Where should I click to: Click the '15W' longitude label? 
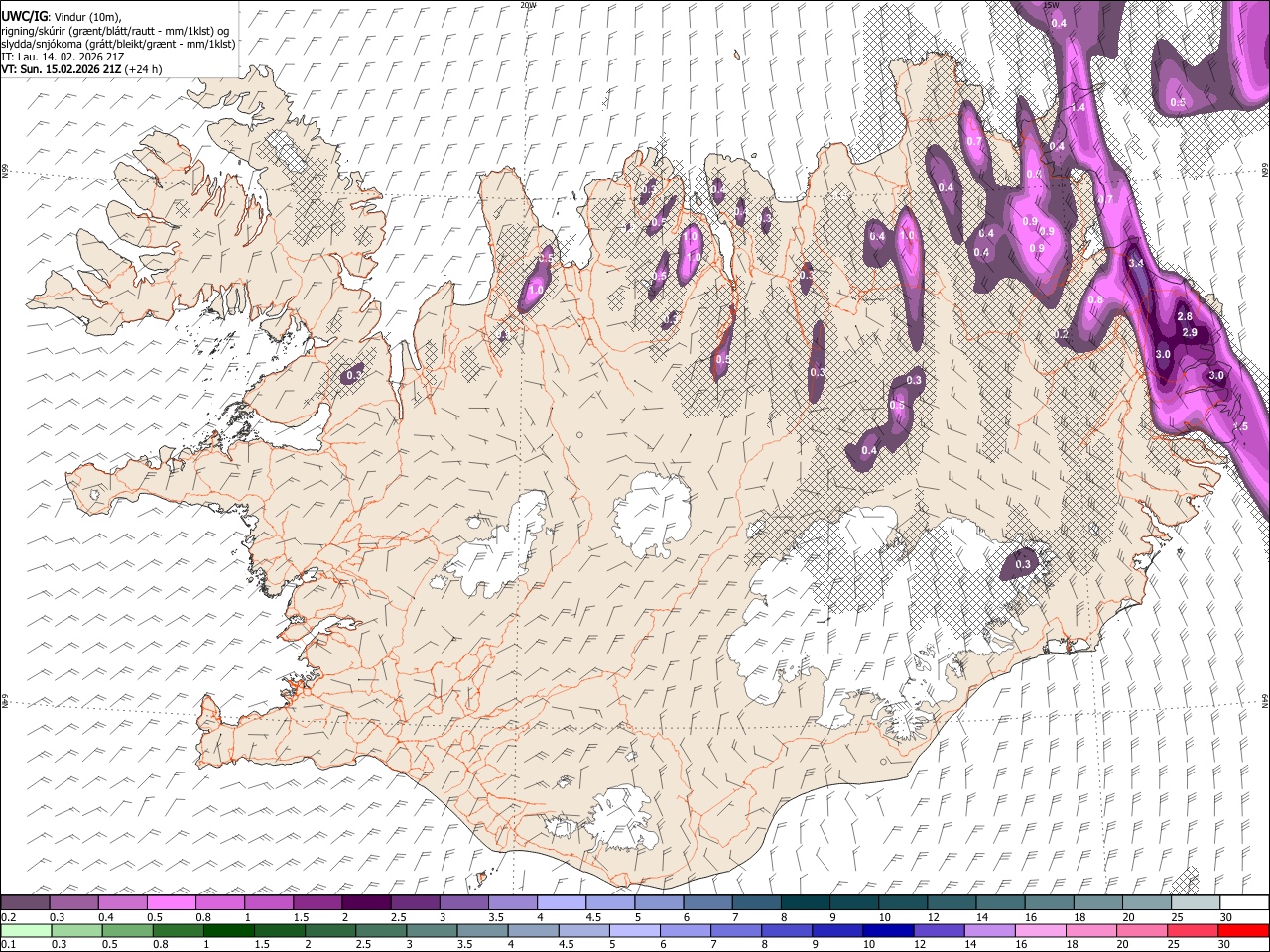1052,5
